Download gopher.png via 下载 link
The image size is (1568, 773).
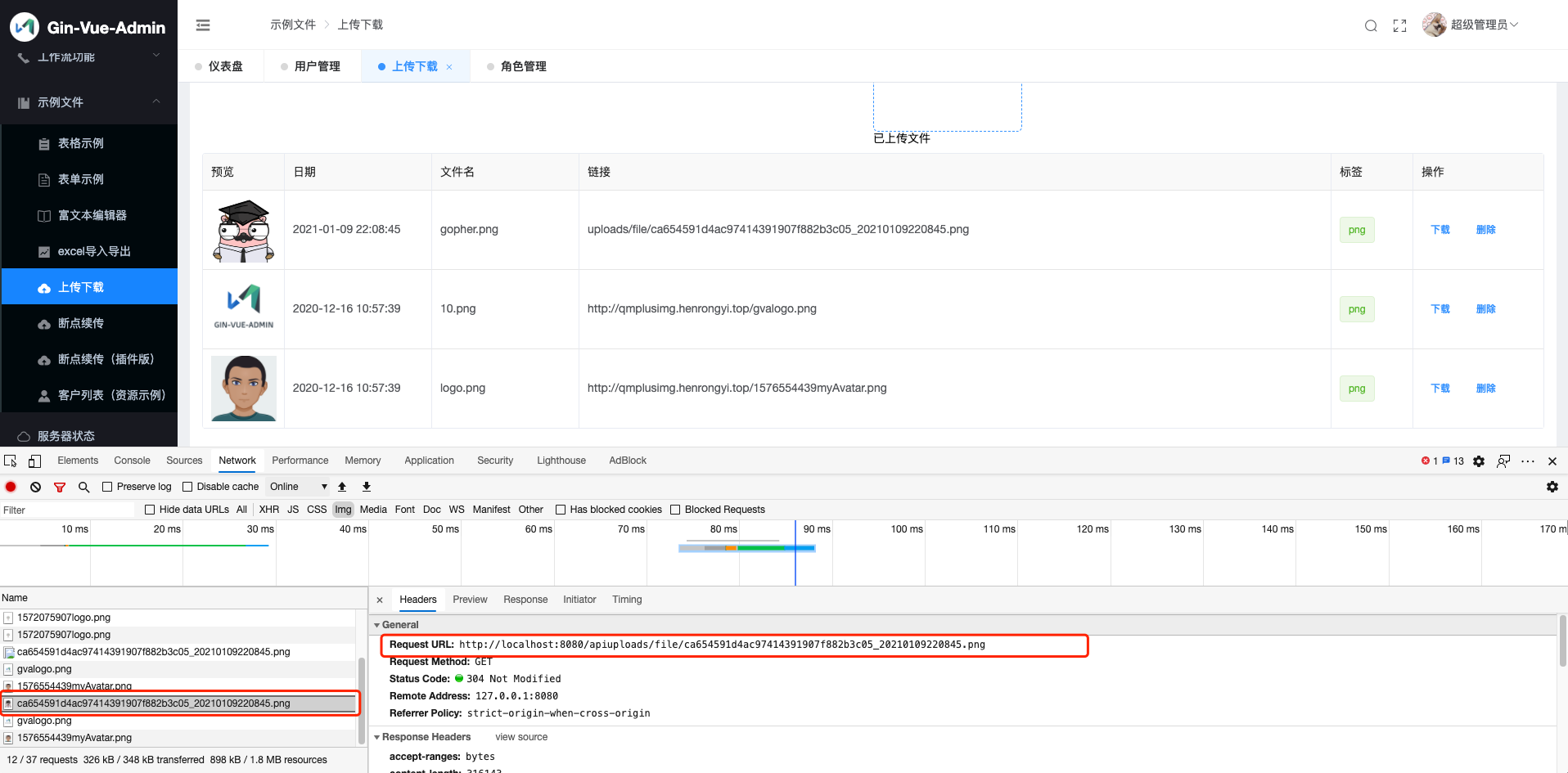point(1440,230)
